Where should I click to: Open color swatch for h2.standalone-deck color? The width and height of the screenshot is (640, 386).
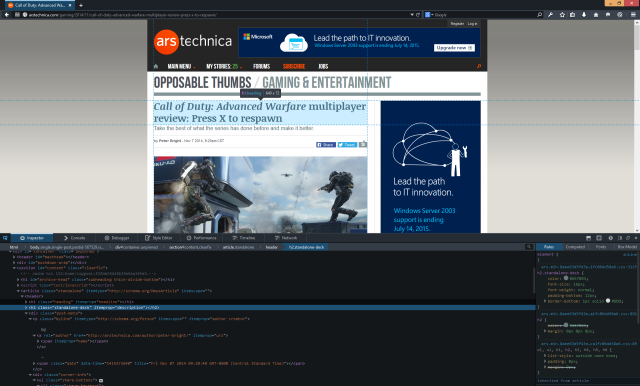point(566,278)
